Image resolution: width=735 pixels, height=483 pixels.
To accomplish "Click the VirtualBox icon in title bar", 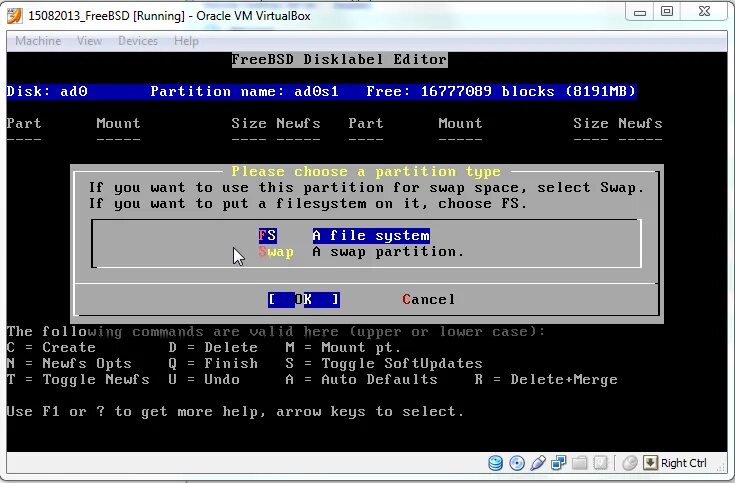I will pos(15,15).
